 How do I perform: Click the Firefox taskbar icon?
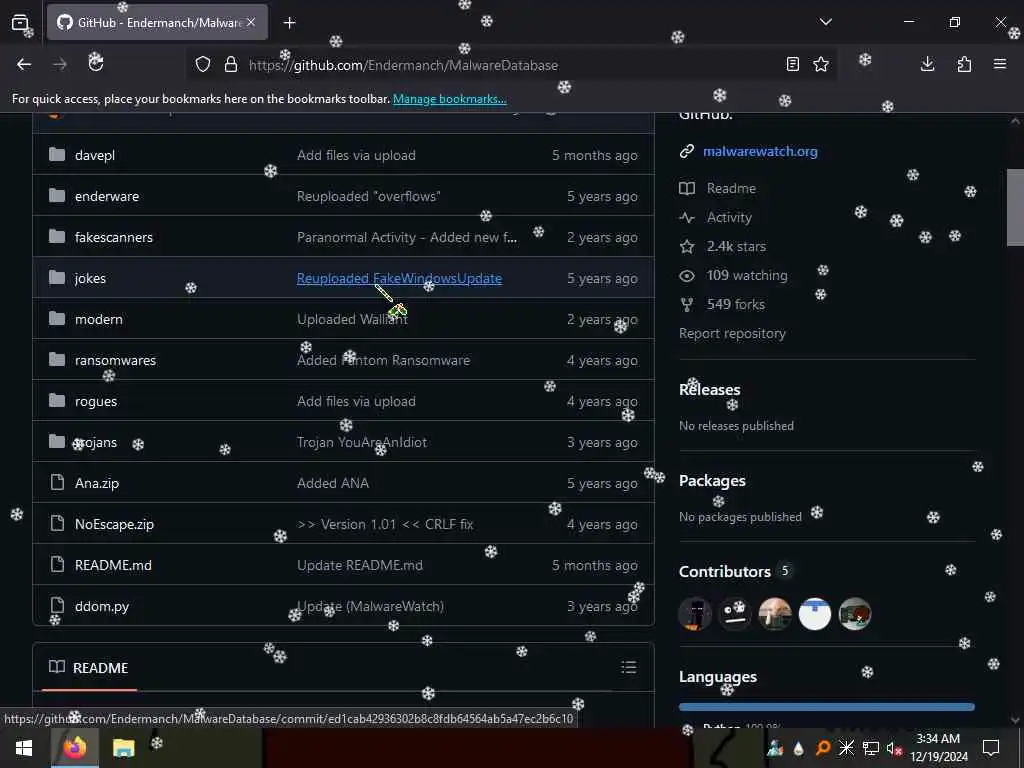tap(74, 748)
